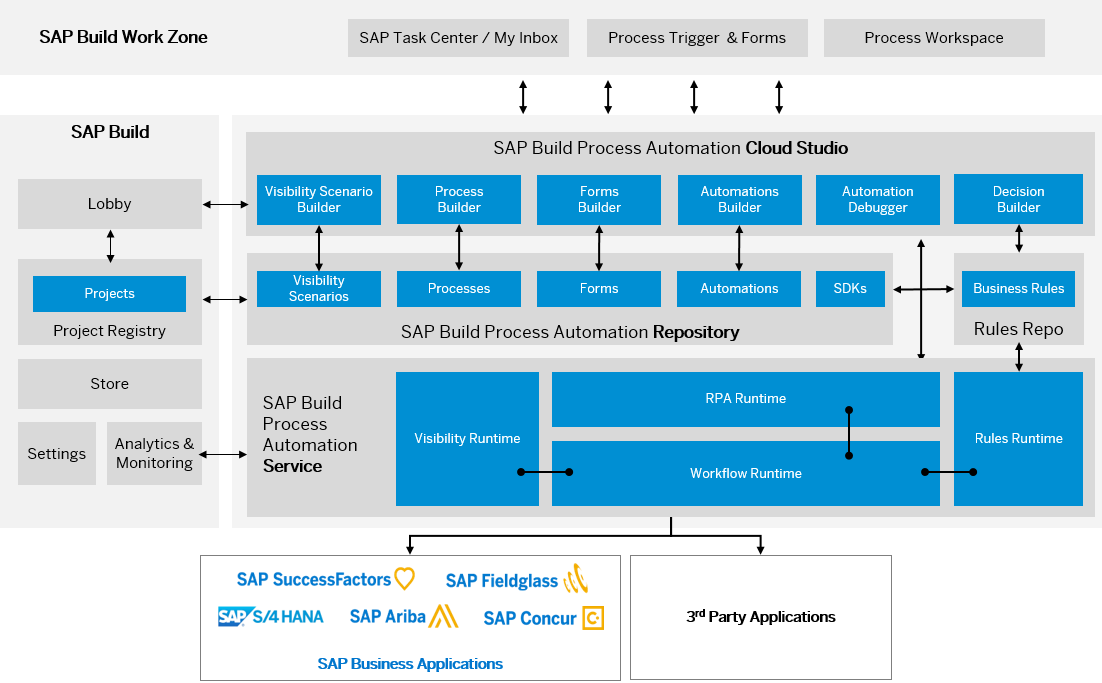Screen dimensions: 1102x683
Task: Click the Process Builder box
Action: pos(459,199)
